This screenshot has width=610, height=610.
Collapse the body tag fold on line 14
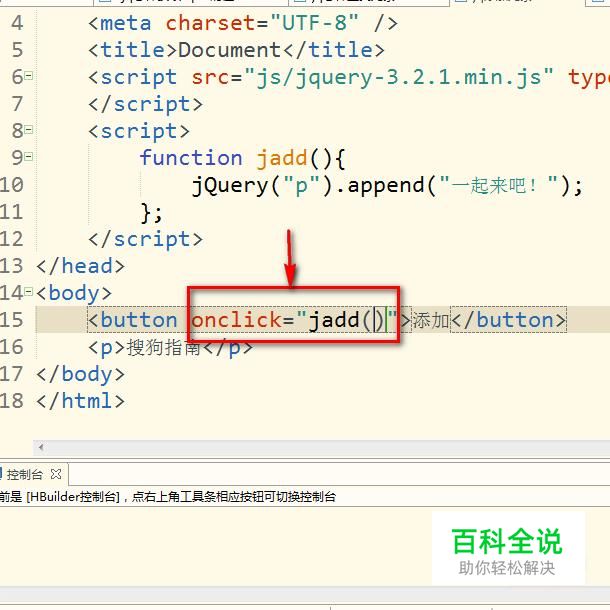pyautogui.click(x=28, y=291)
